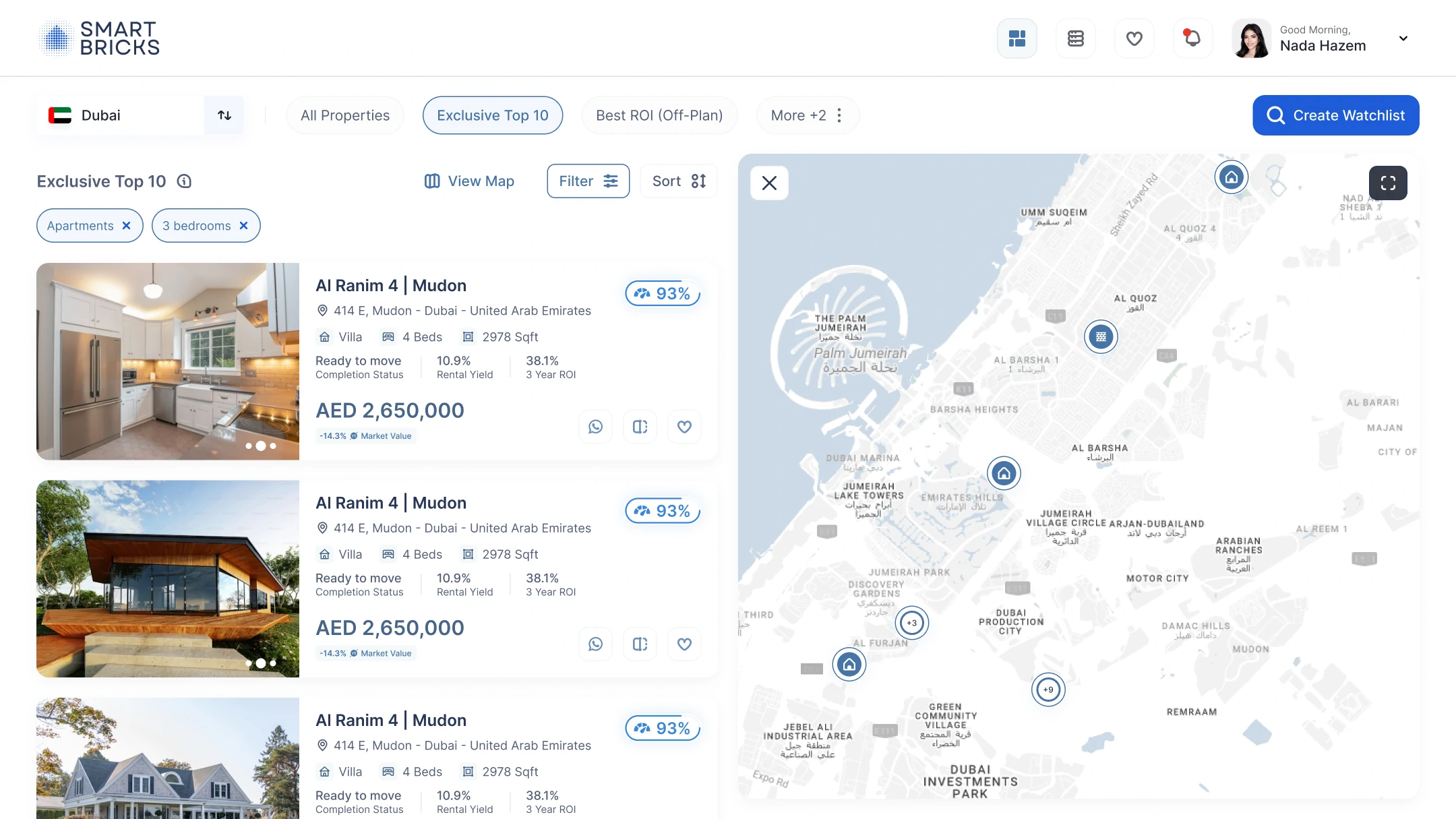
Task: Open third listing grey house photo
Action: pos(168,758)
